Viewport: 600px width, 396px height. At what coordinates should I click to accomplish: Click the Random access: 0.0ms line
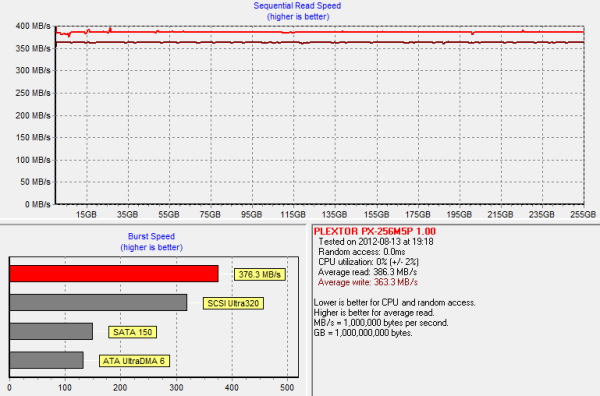pos(362,252)
